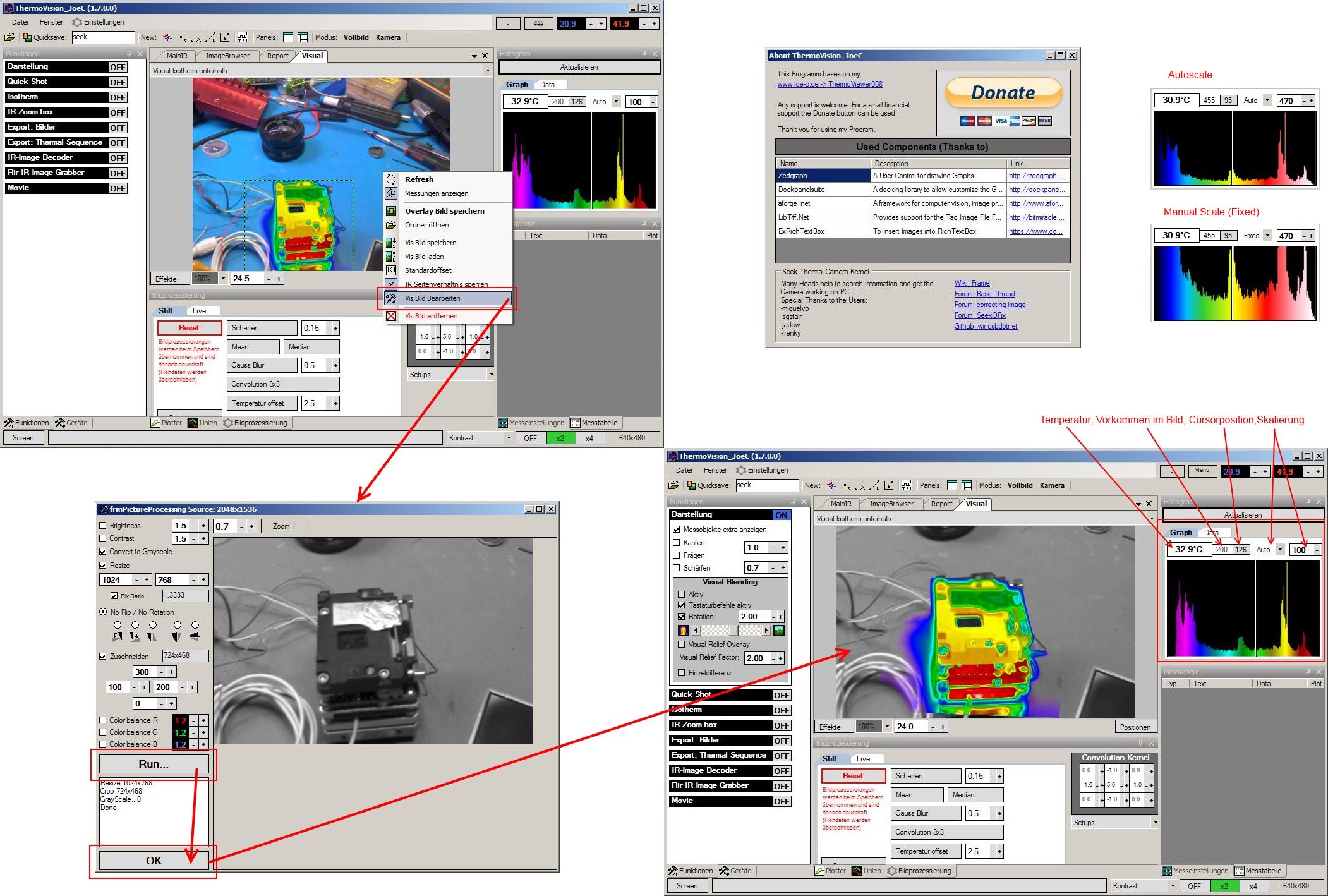Select Messungen anzeigen menu entry
Image resolution: width=1328 pixels, height=896 pixels.
[x=437, y=193]
